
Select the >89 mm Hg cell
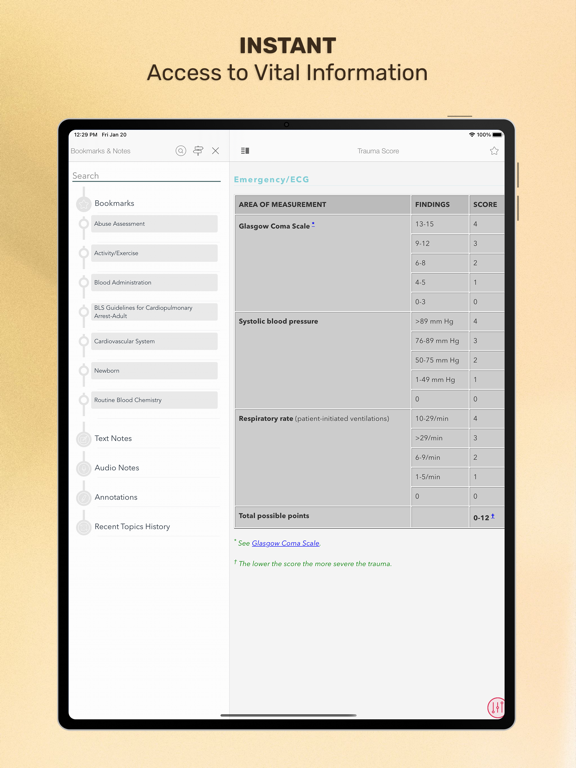click(x=439, y=321)
